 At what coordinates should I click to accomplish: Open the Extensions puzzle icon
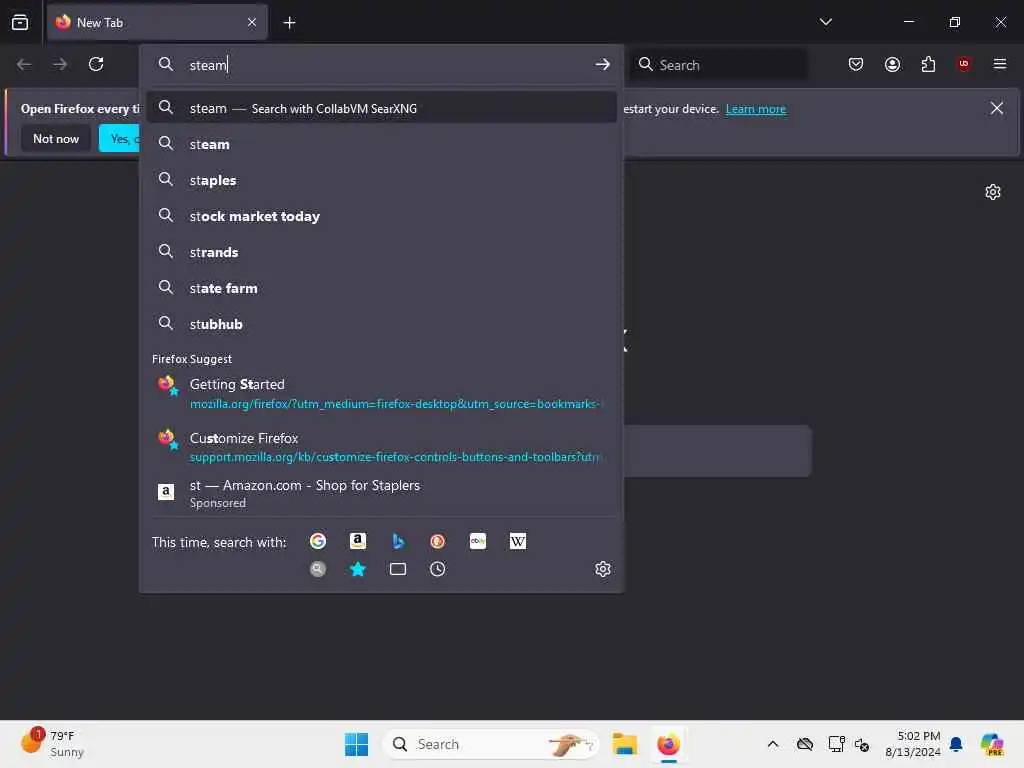(928, 64)
